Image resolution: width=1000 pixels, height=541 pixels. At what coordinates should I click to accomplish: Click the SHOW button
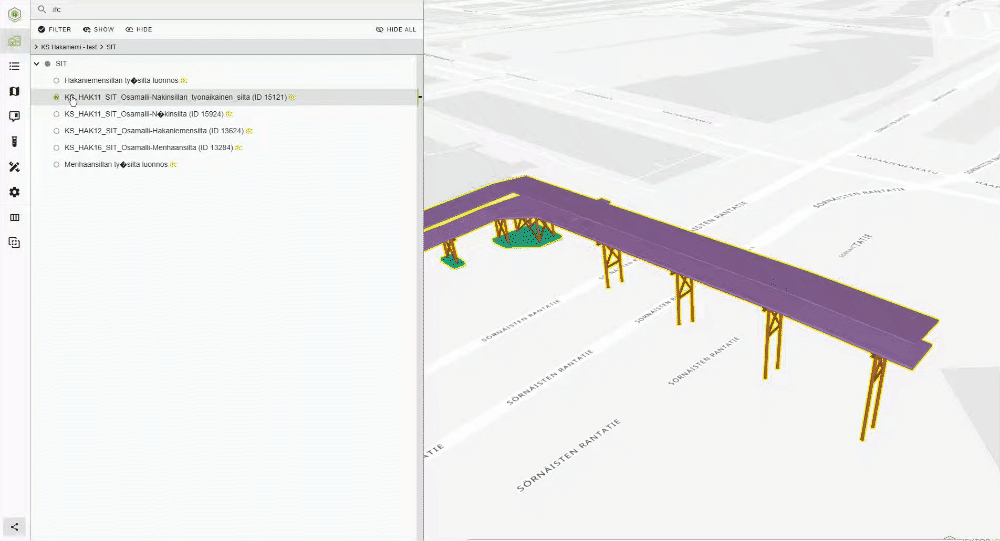pyautogui.click(x=98, y=29)
